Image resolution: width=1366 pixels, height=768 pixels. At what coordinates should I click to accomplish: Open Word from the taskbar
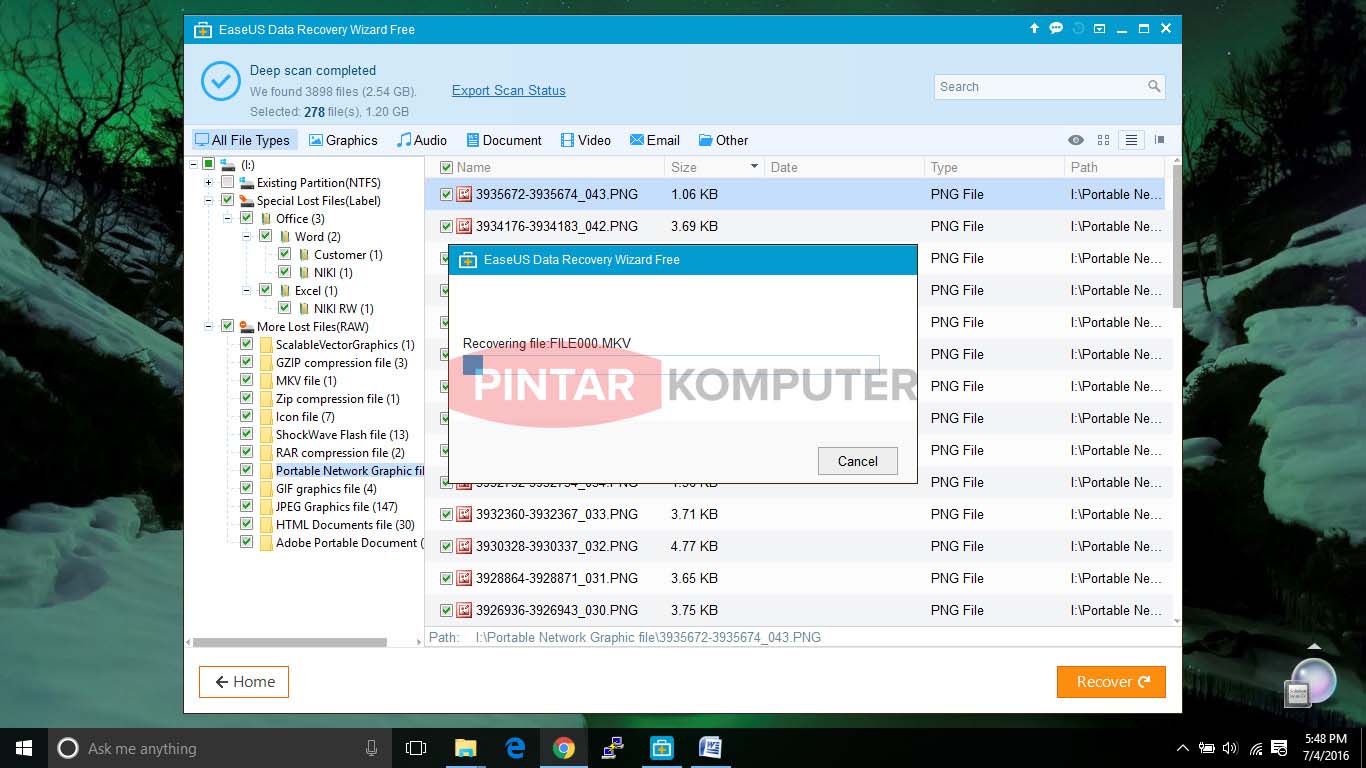coord(710,748)
